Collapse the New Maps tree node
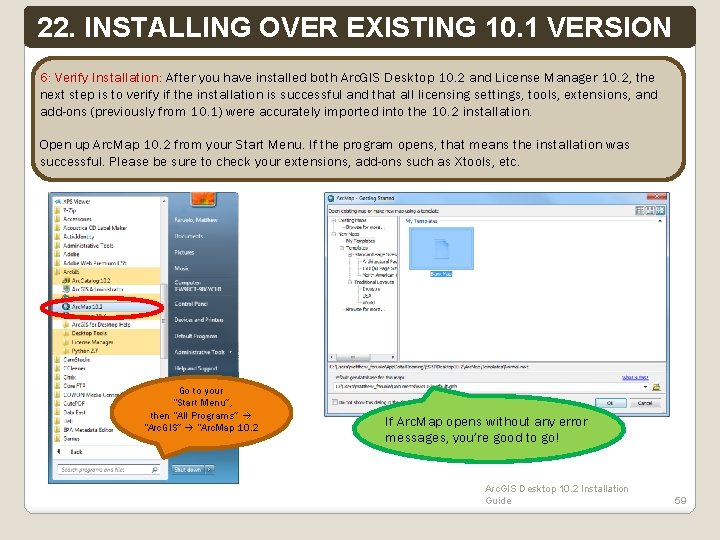This screenshot has height=540, width=720. tap(333, 234)
